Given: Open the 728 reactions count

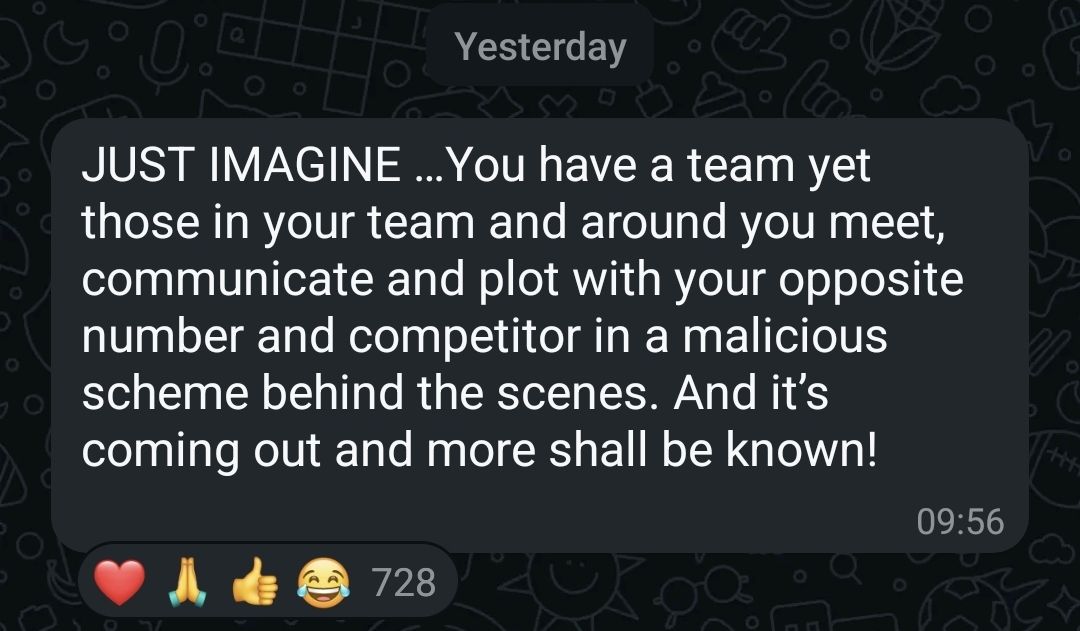Looking at the screenshot, I should tap(404, 582).
